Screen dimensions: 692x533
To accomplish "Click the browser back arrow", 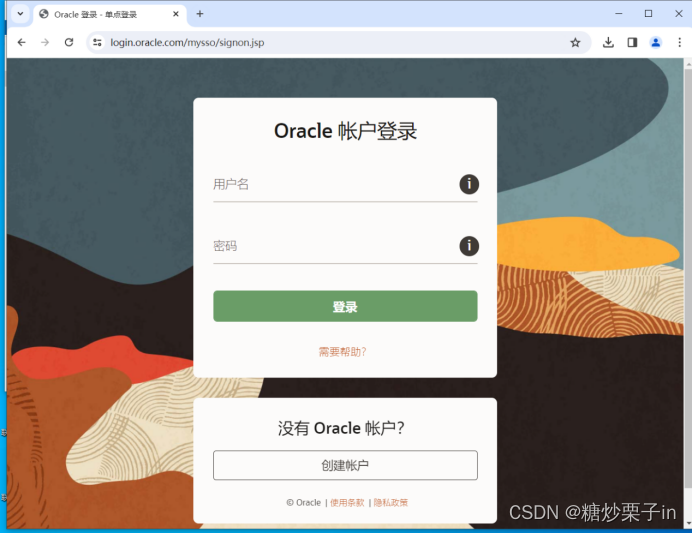I will pyautogui.click(x=21, y=42).
